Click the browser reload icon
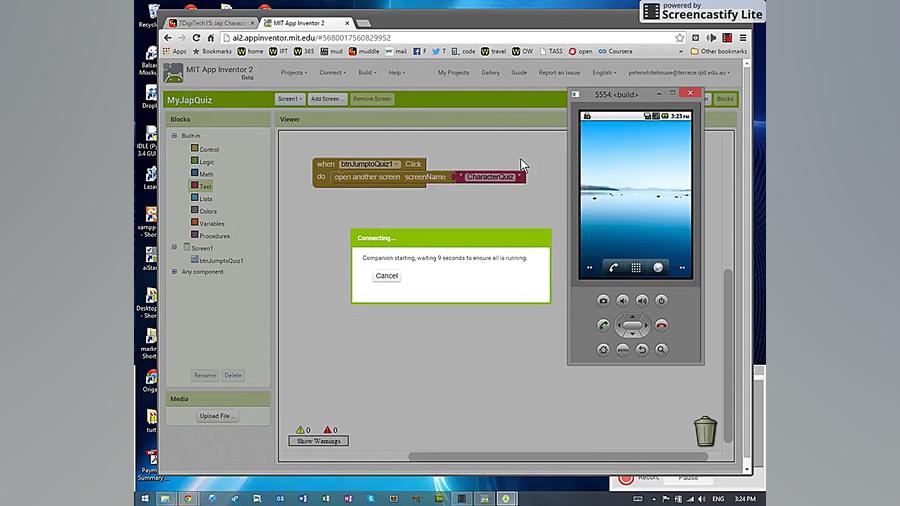Viewport: 900px width, 506px height. (196, 38)
